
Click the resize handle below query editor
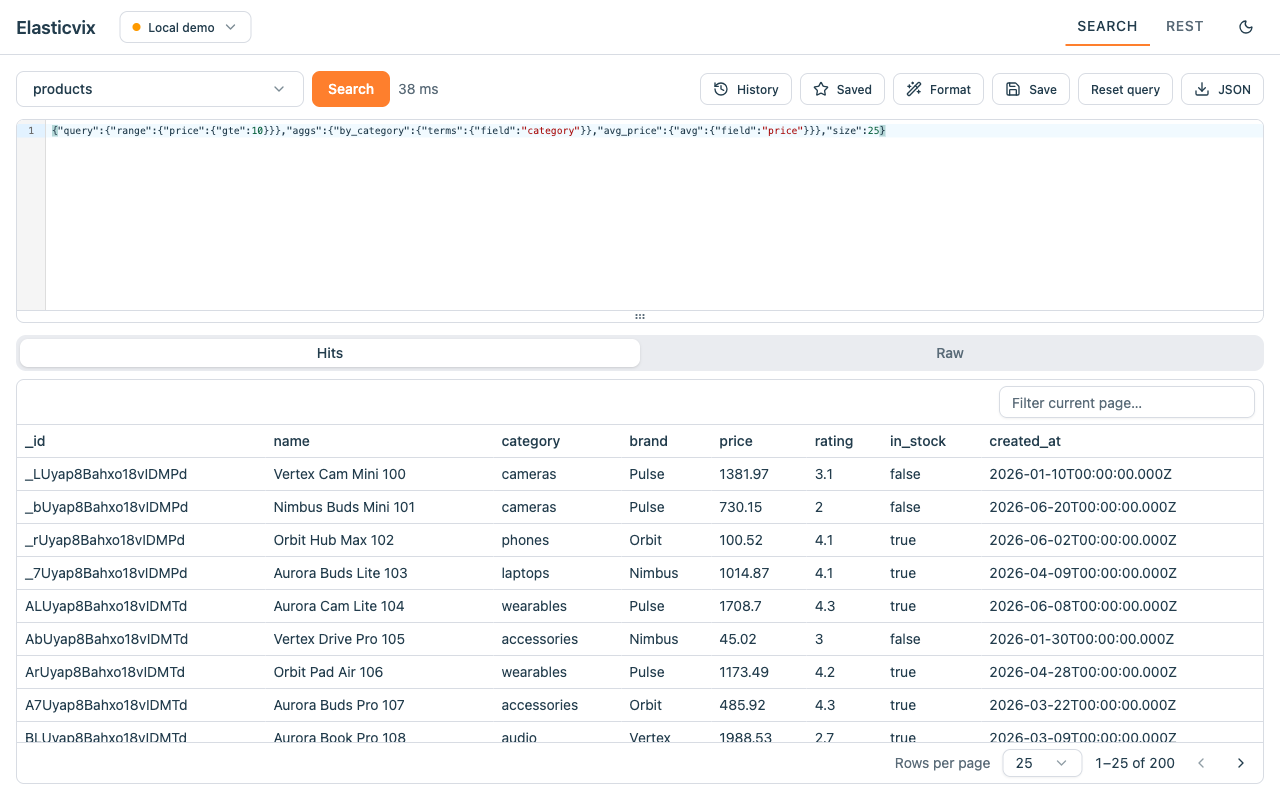(640, 316)
